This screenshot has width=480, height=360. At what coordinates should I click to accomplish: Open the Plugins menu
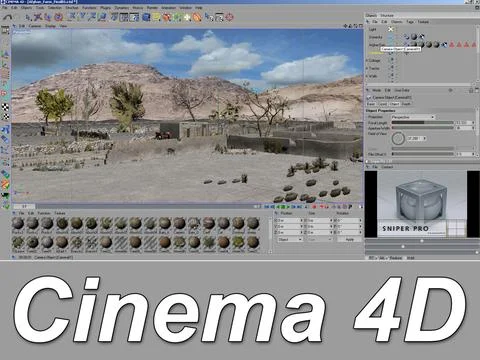pyautogui.click(x=105, y=7)
